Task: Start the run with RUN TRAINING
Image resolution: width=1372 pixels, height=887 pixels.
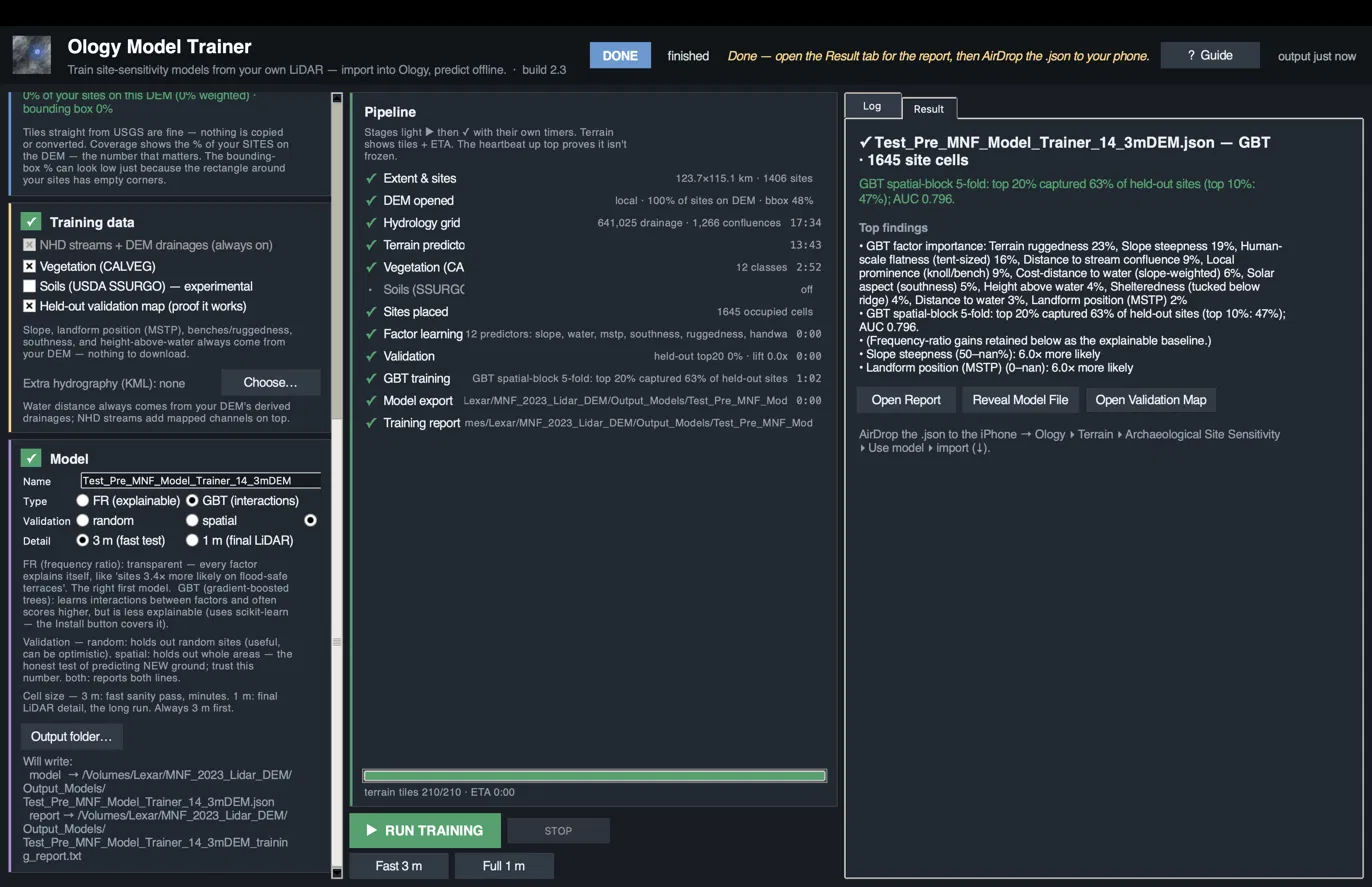Action: coord(424,830)
